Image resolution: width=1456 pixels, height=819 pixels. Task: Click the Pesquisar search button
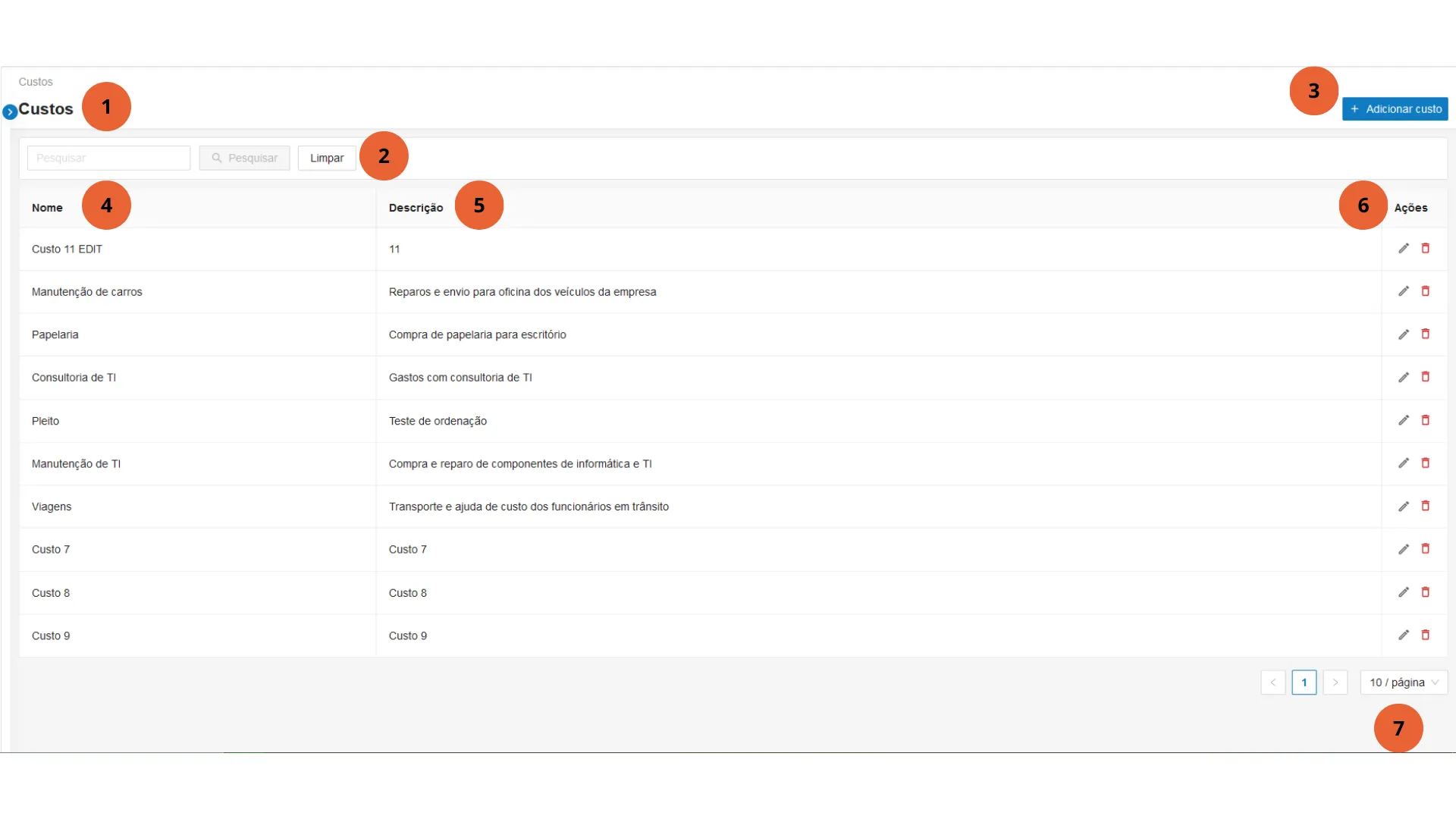[x=244, y=158]
